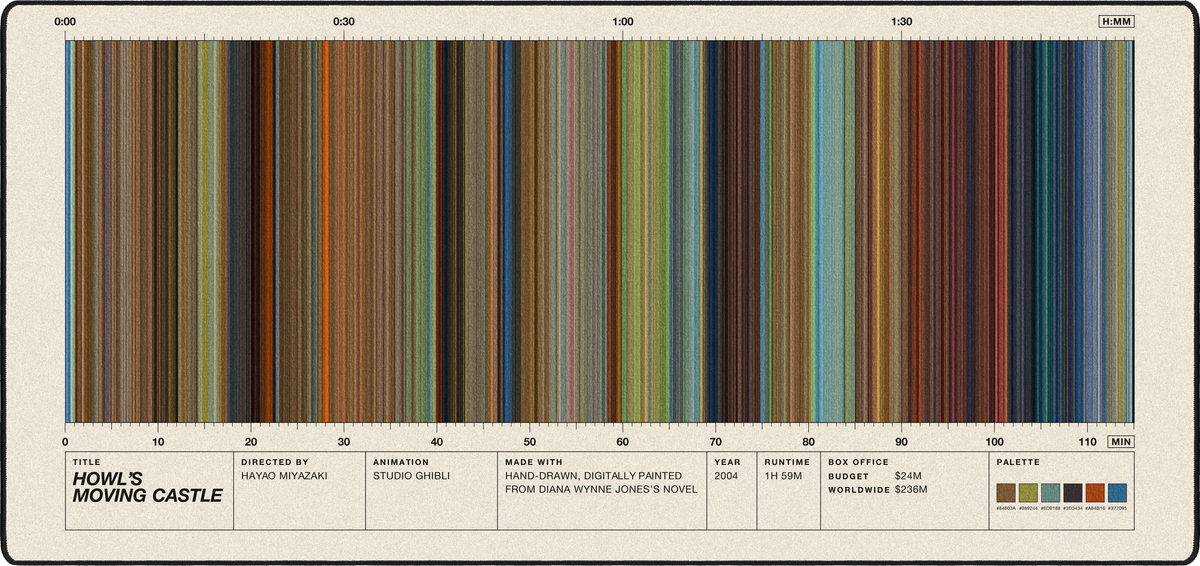Click the 100 minute axis label
The image size is (1200, 566).
click(x=994, y=441)
